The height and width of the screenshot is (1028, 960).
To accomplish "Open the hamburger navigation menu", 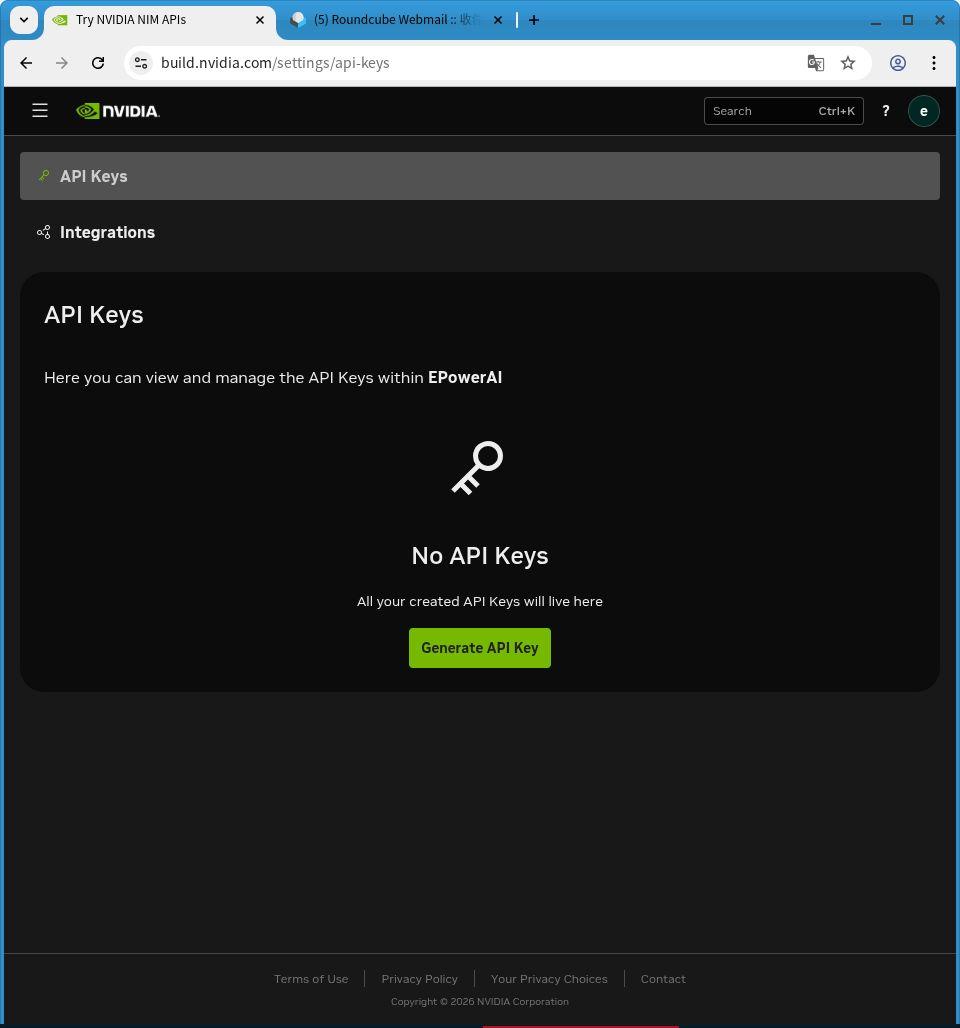I will (x=40, y=110).
